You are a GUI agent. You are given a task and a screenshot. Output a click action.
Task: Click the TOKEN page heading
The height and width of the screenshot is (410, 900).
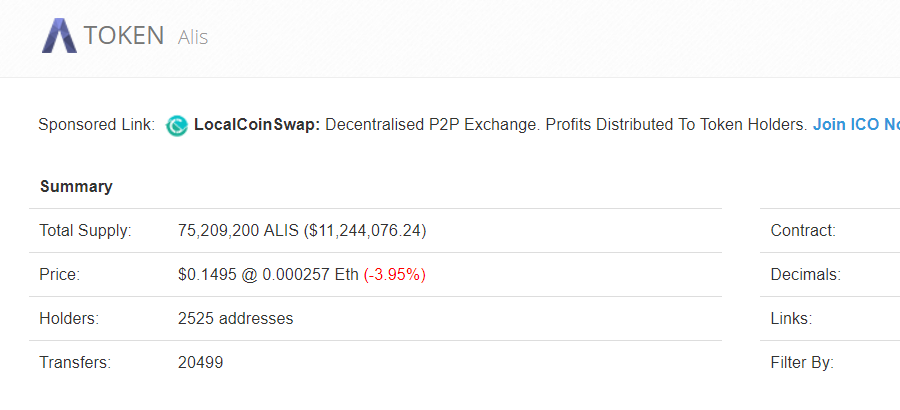click(124, 36)
